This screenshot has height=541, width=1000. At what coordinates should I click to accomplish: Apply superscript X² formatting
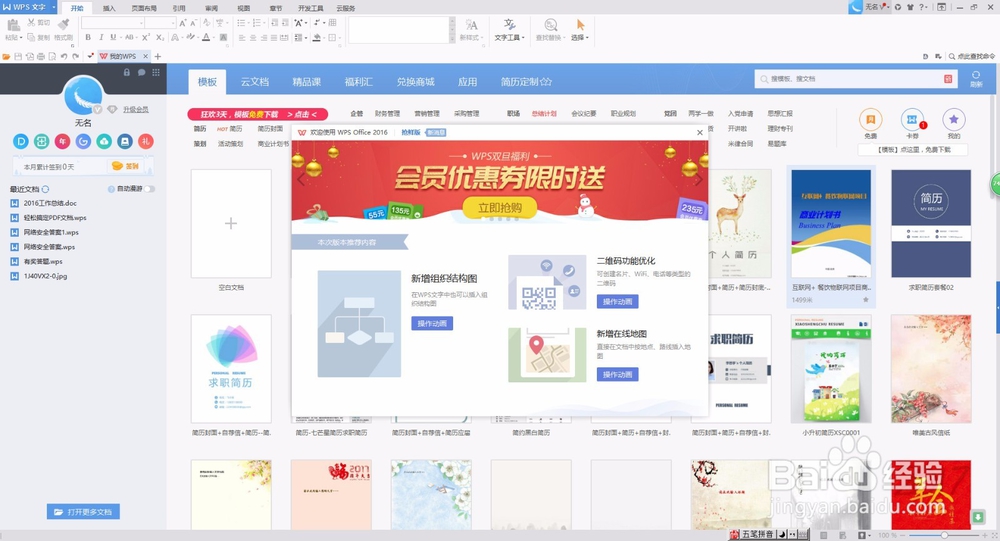click(146, 38)
